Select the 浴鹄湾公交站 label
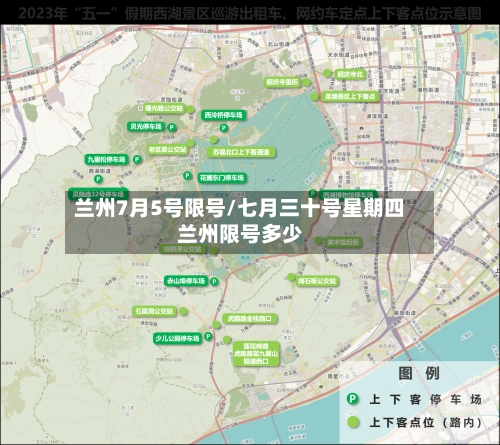The height and width of the screenshot is (445, 500). coord(182,249)
